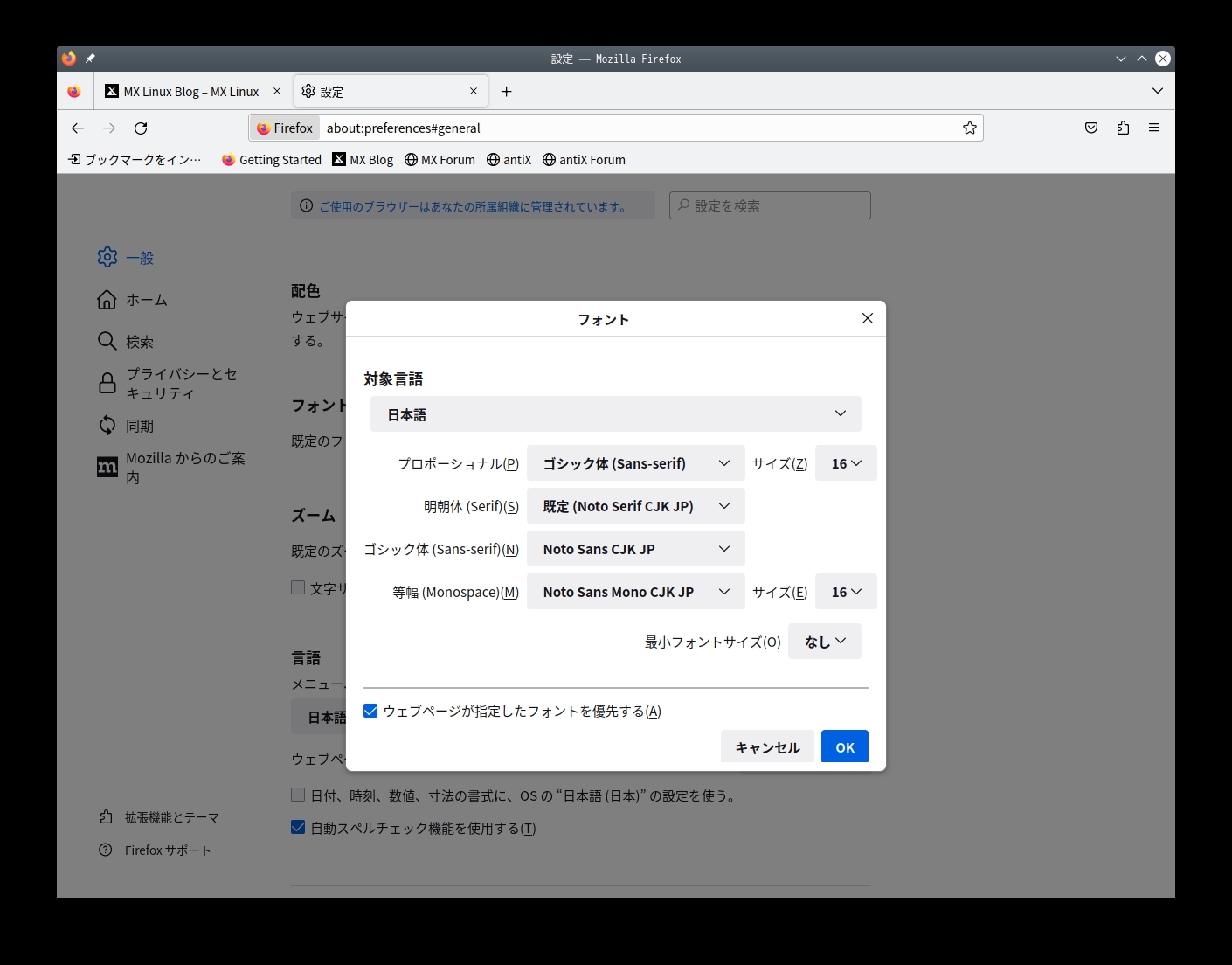Open the 対象言語 language dropdown
The image size is (1232, 965).
point(615,413)
